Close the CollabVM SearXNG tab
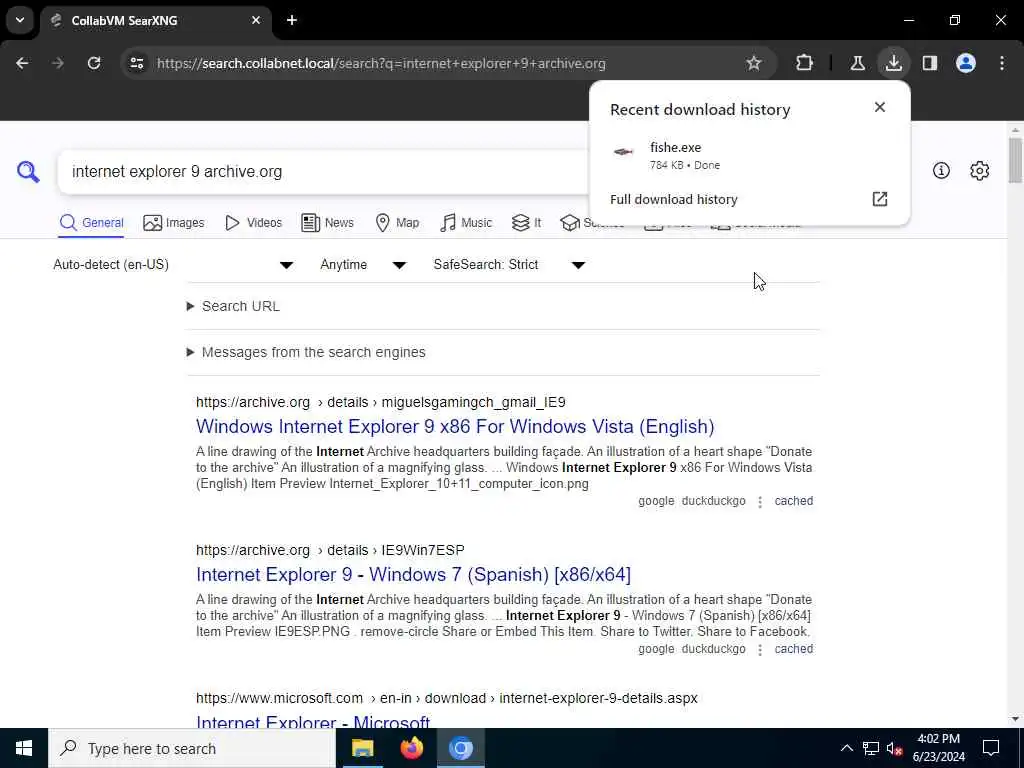This screenshot has height=768, width=1024. (x=256, y=20)
